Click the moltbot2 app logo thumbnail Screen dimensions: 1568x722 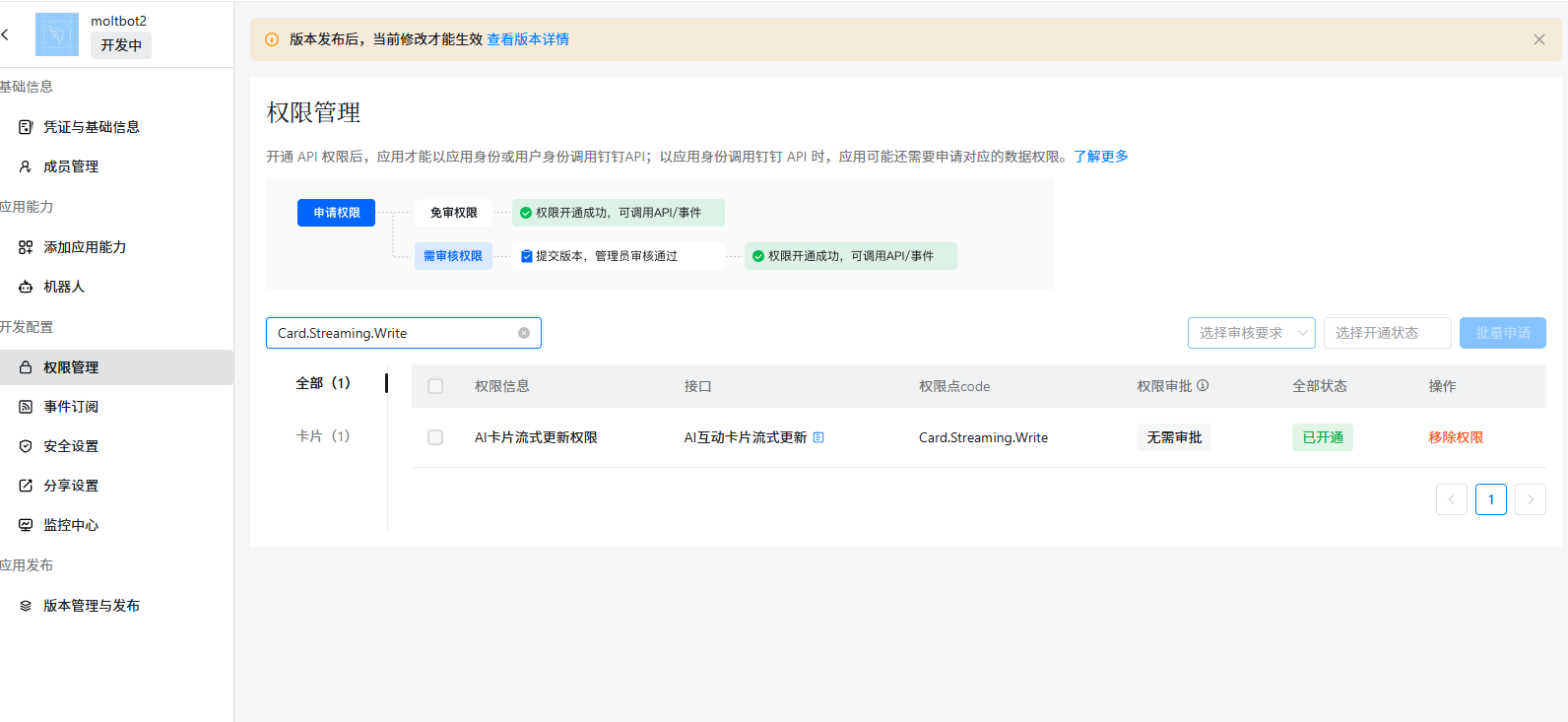click(x=57, y=34)
